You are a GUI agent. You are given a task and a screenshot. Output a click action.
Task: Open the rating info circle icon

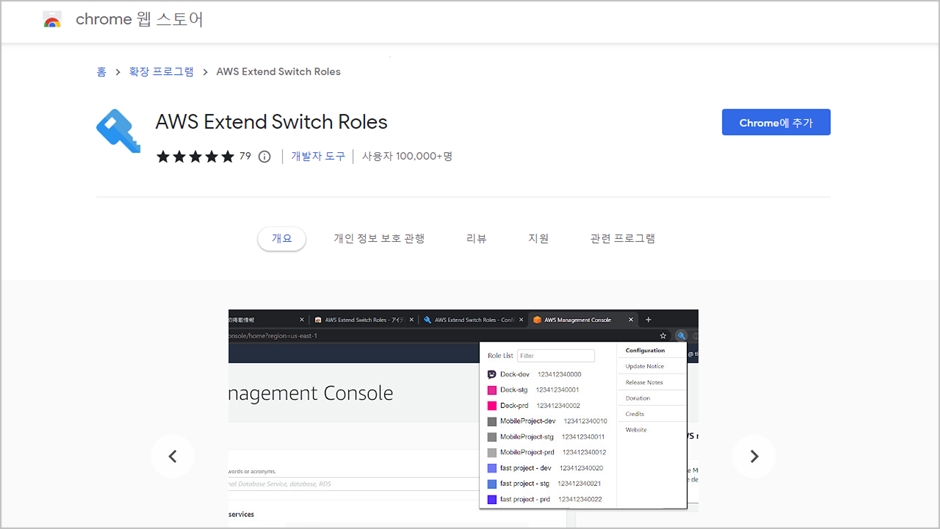pos(264,157)
